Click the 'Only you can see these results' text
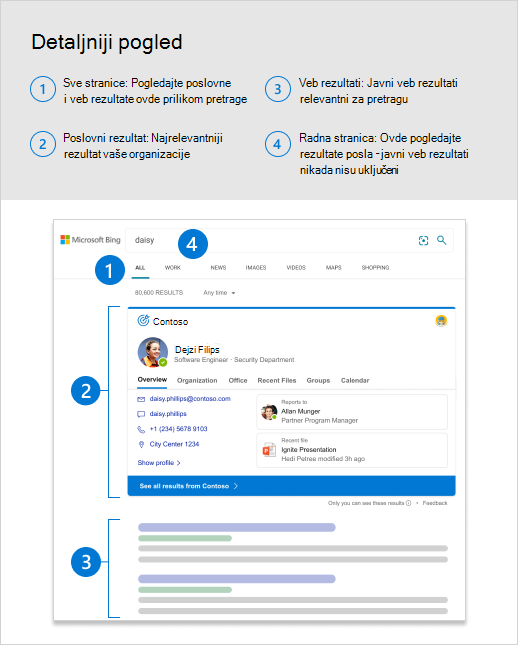Screen dimensions: 518x645 click(x=366, y=503)
